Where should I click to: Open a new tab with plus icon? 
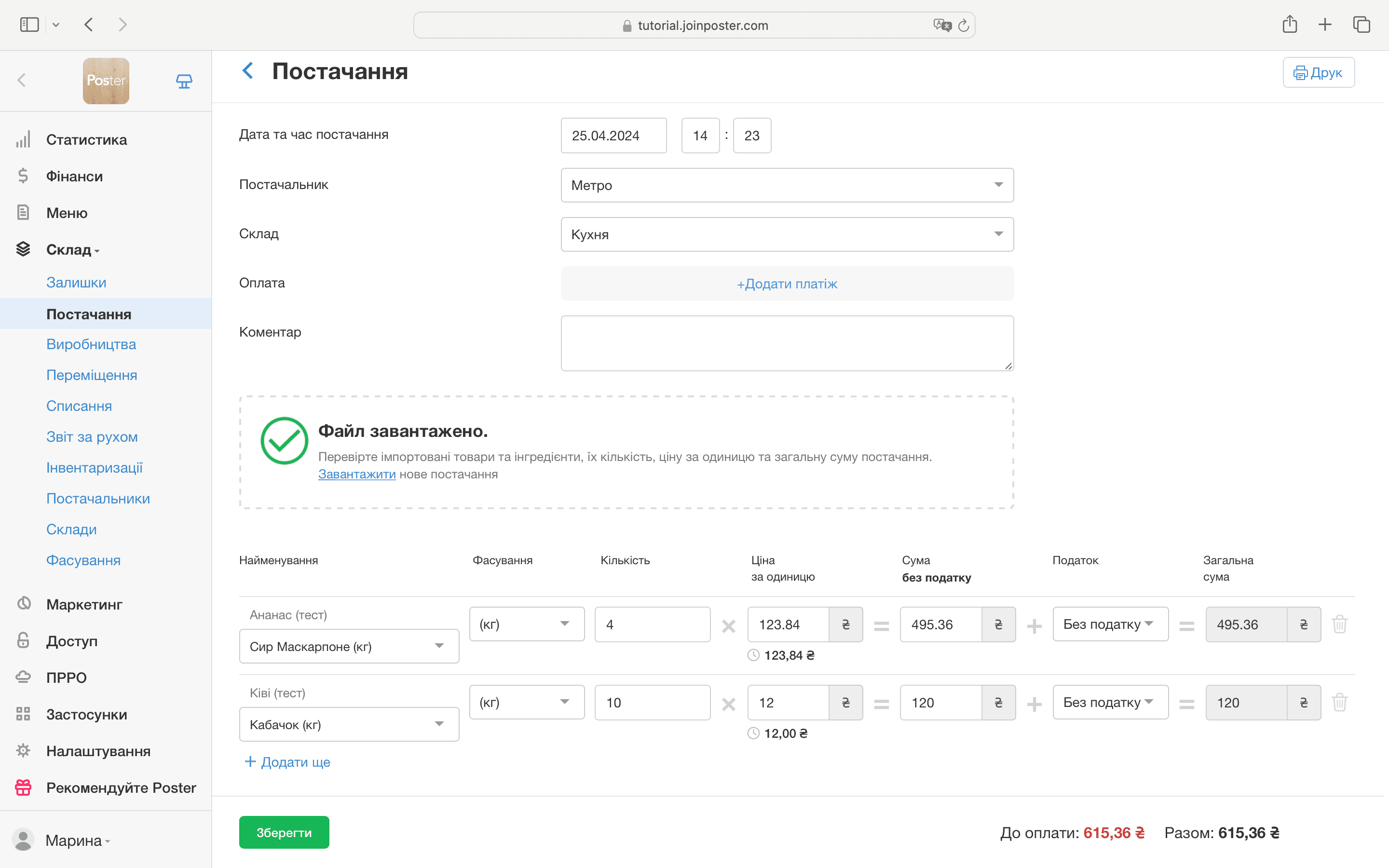(x=1325, y=25)
